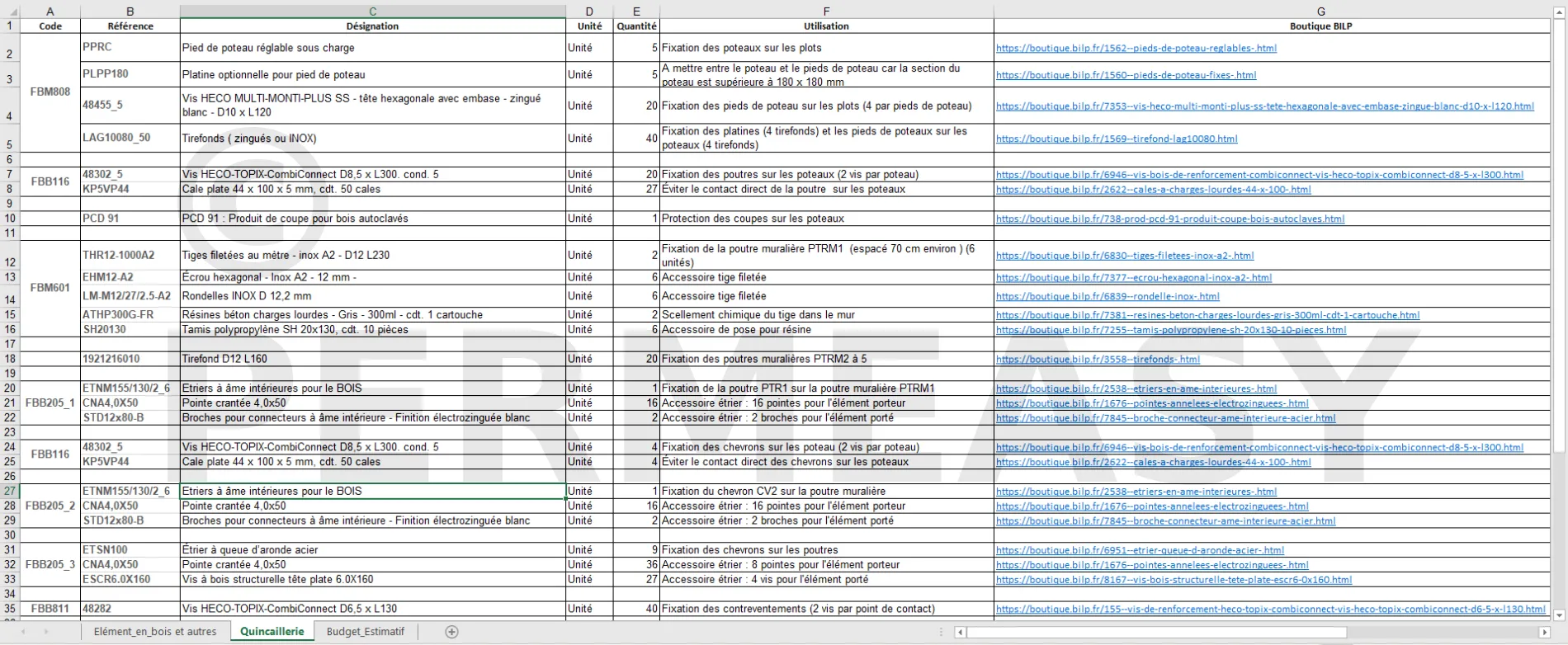Select the ESCR6.0X160 reference cell
This screenshot has width=1568, height=645.
click(130, 580)
